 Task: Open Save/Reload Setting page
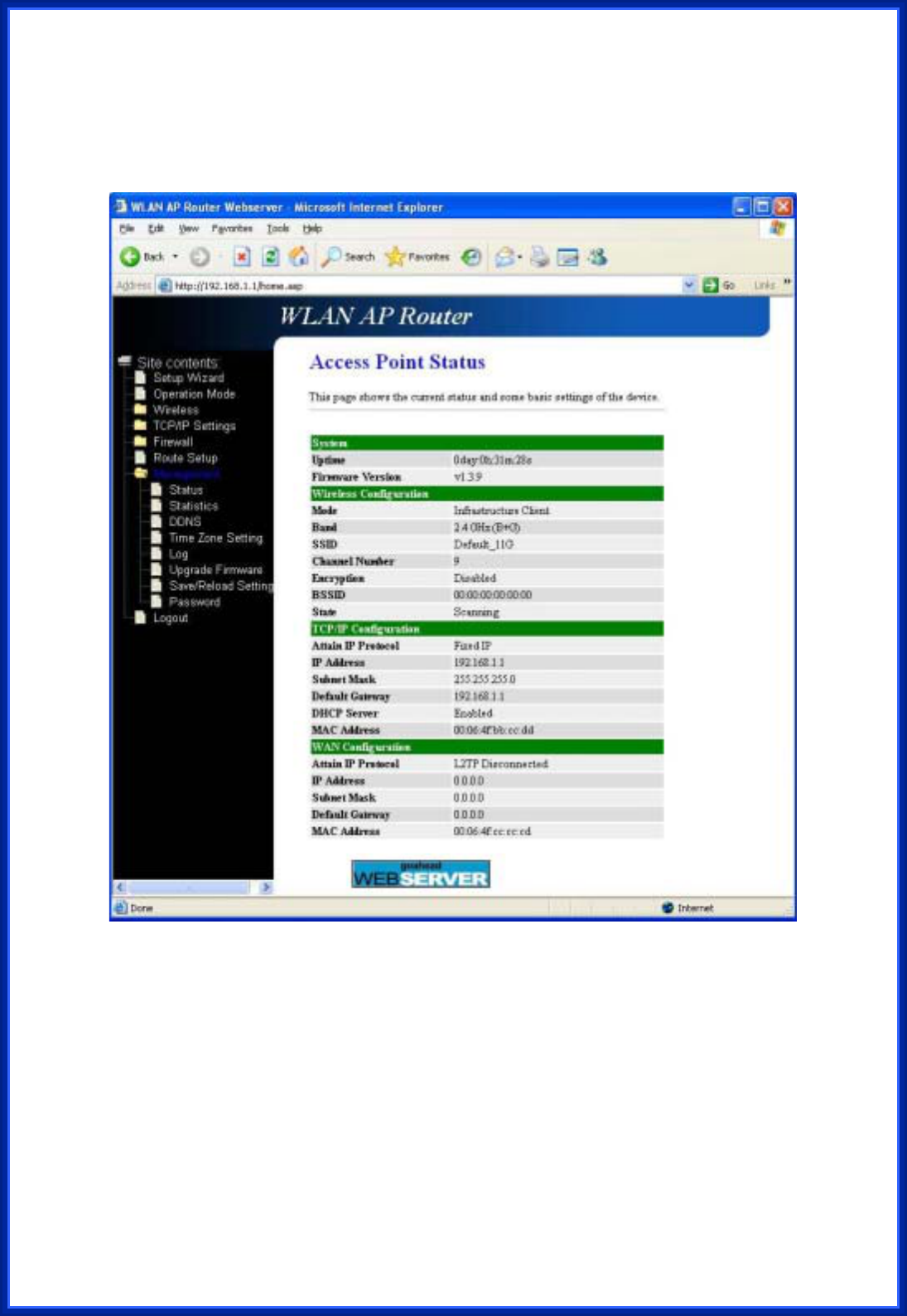click(x=220, y=586)
